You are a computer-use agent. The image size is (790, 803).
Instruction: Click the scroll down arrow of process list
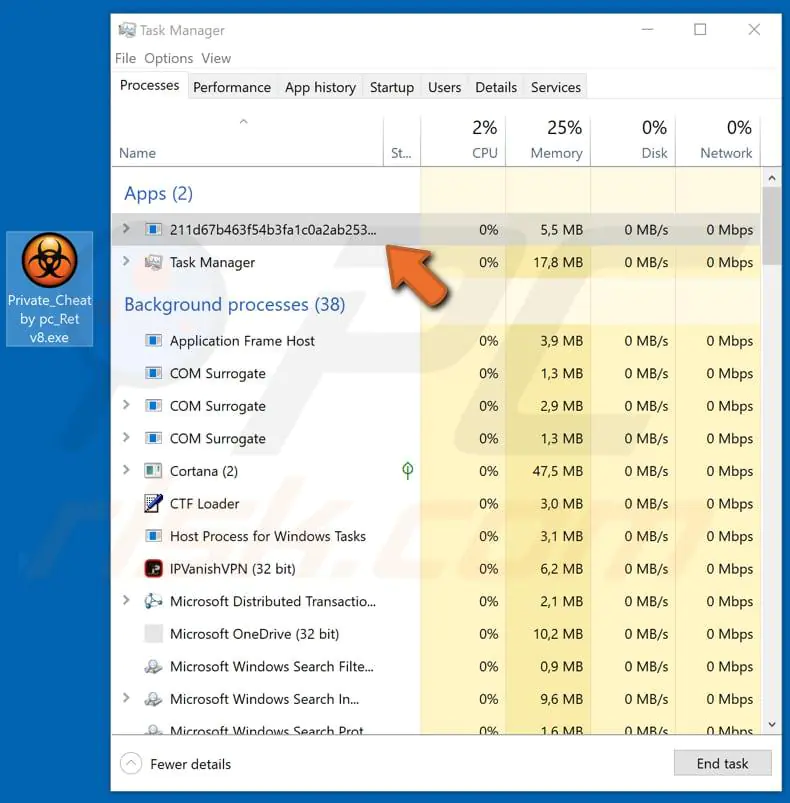coord(770,723)
